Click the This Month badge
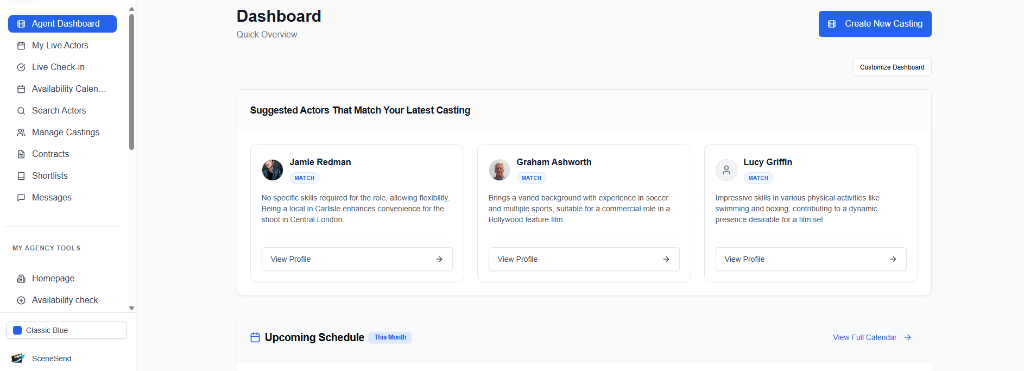 [x=390, y=338]
